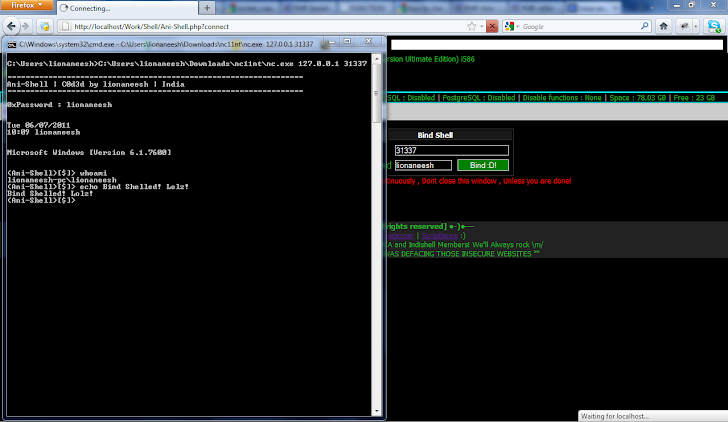Open the Google search engine selector

(512, 26)
